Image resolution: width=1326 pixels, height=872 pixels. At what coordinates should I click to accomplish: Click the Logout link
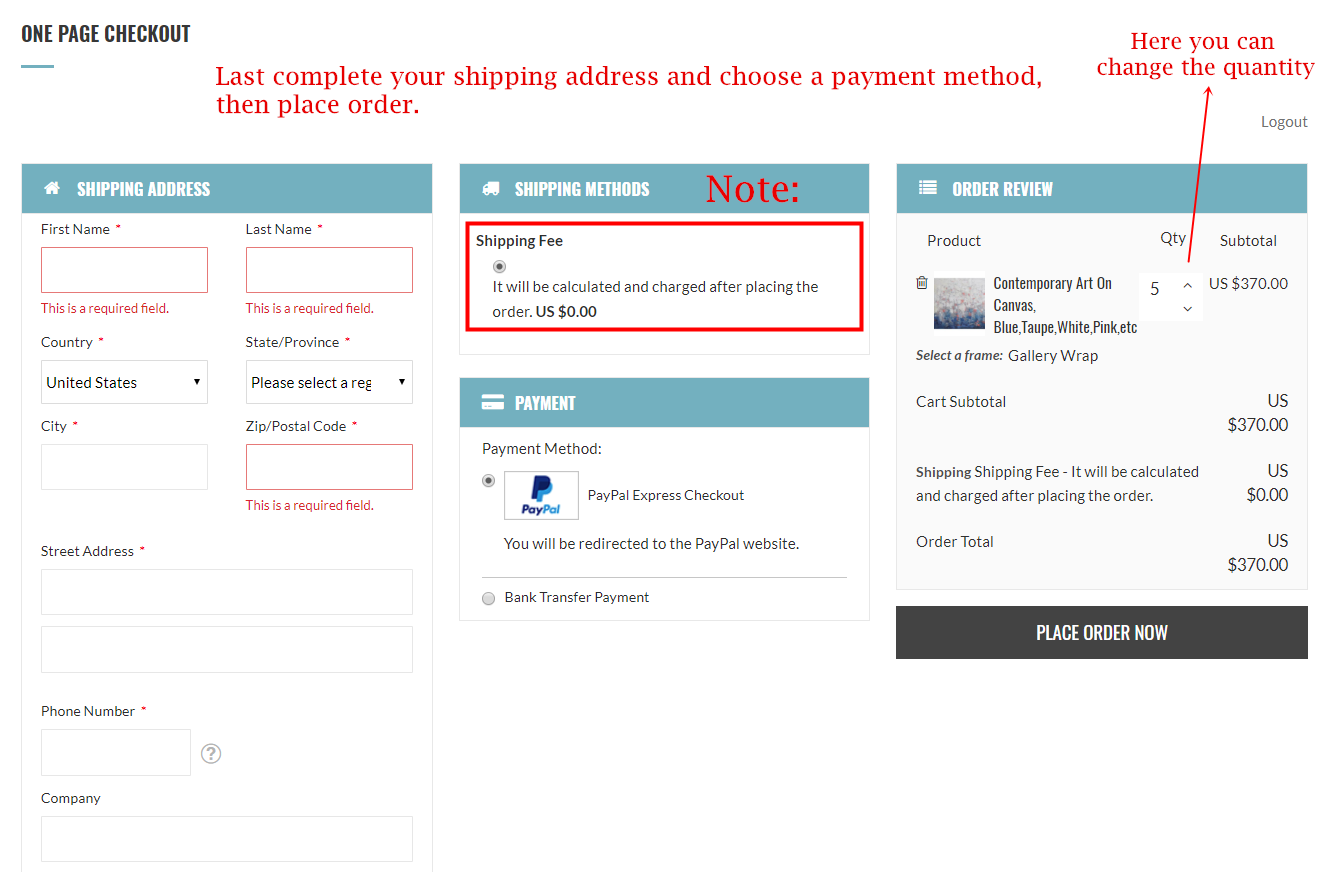coord(1284,121)
